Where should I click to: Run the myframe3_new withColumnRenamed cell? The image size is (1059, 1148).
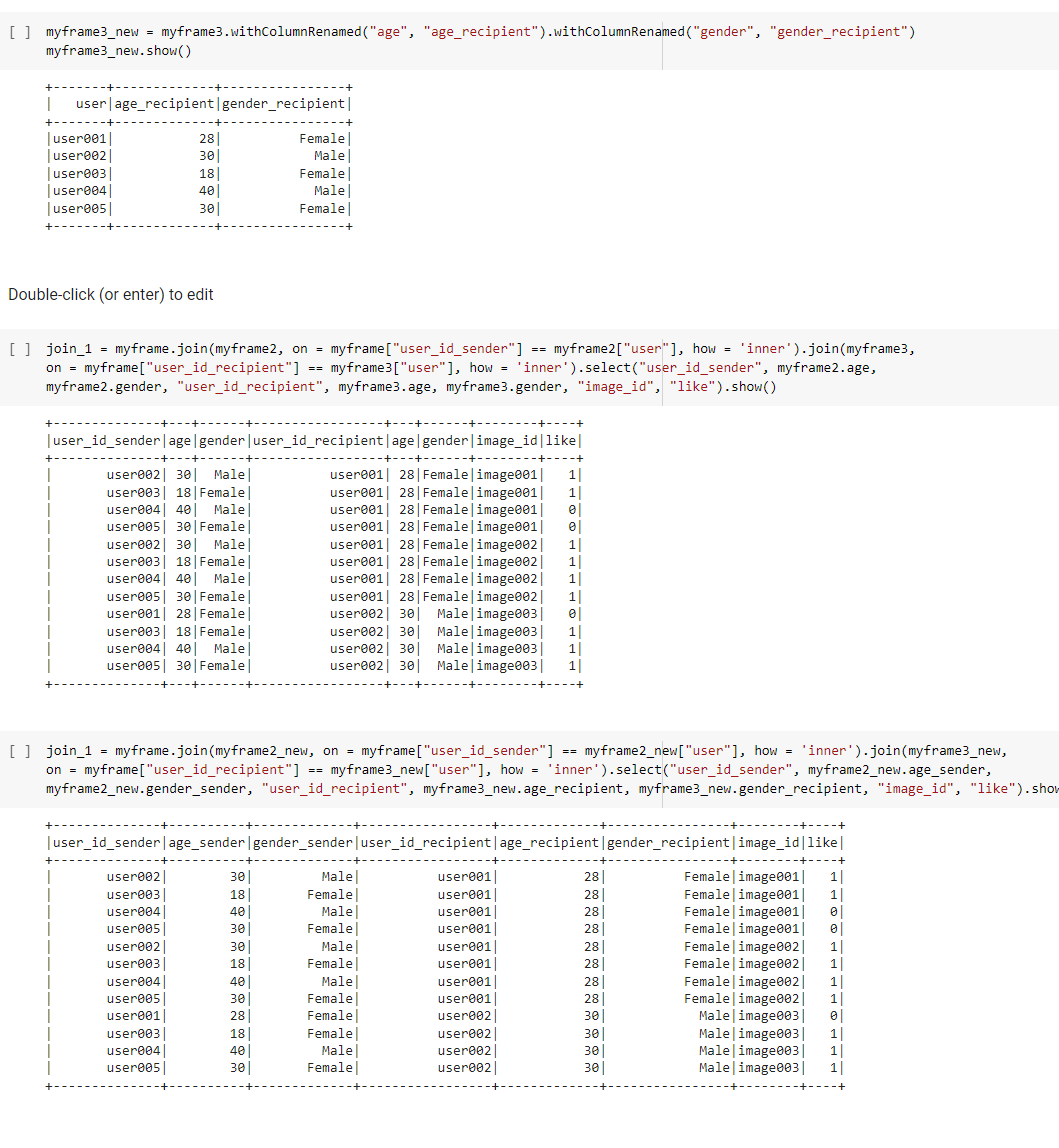[x=20, y=32]
